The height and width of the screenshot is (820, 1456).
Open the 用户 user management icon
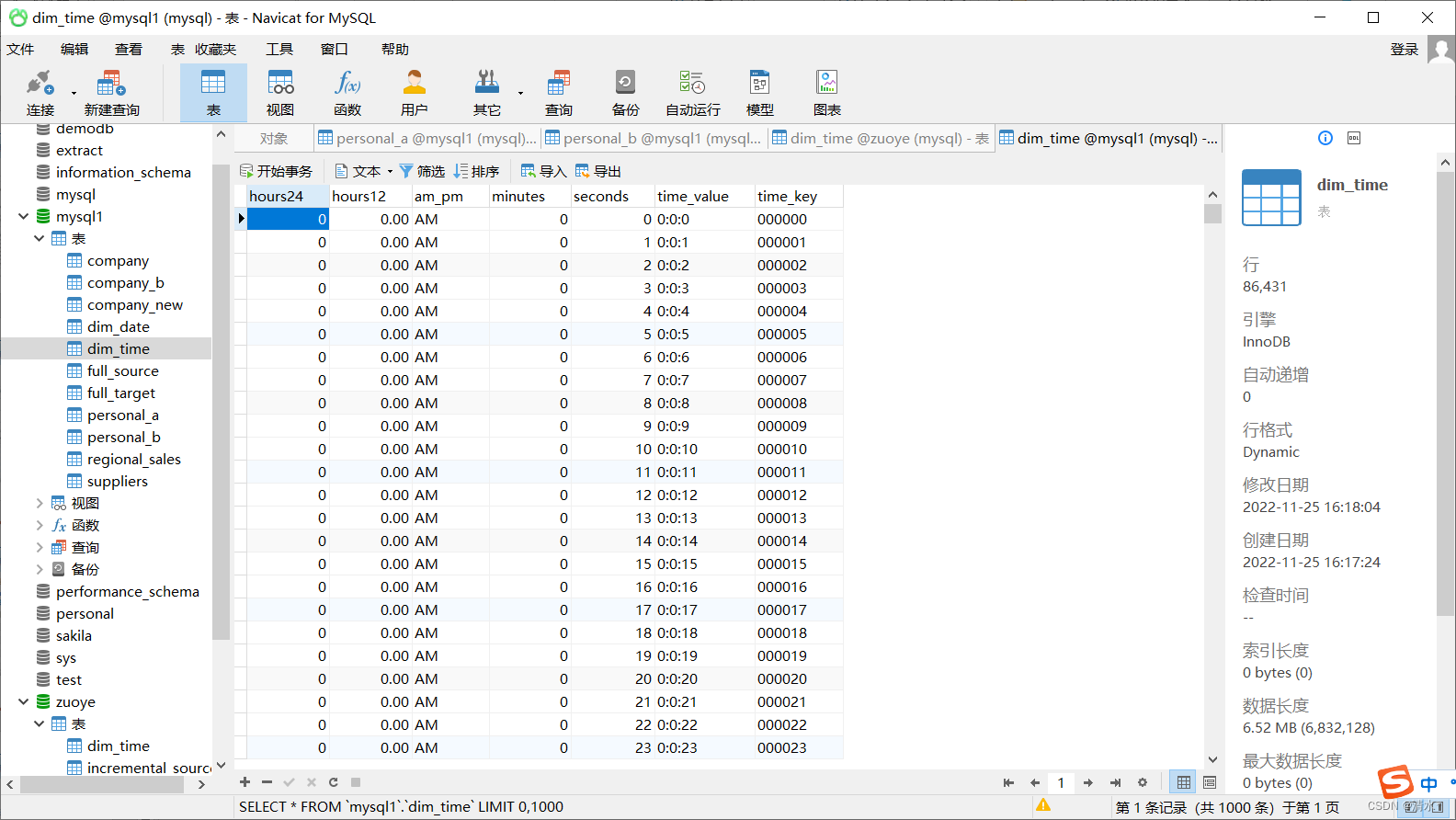(x=415, y=93)
